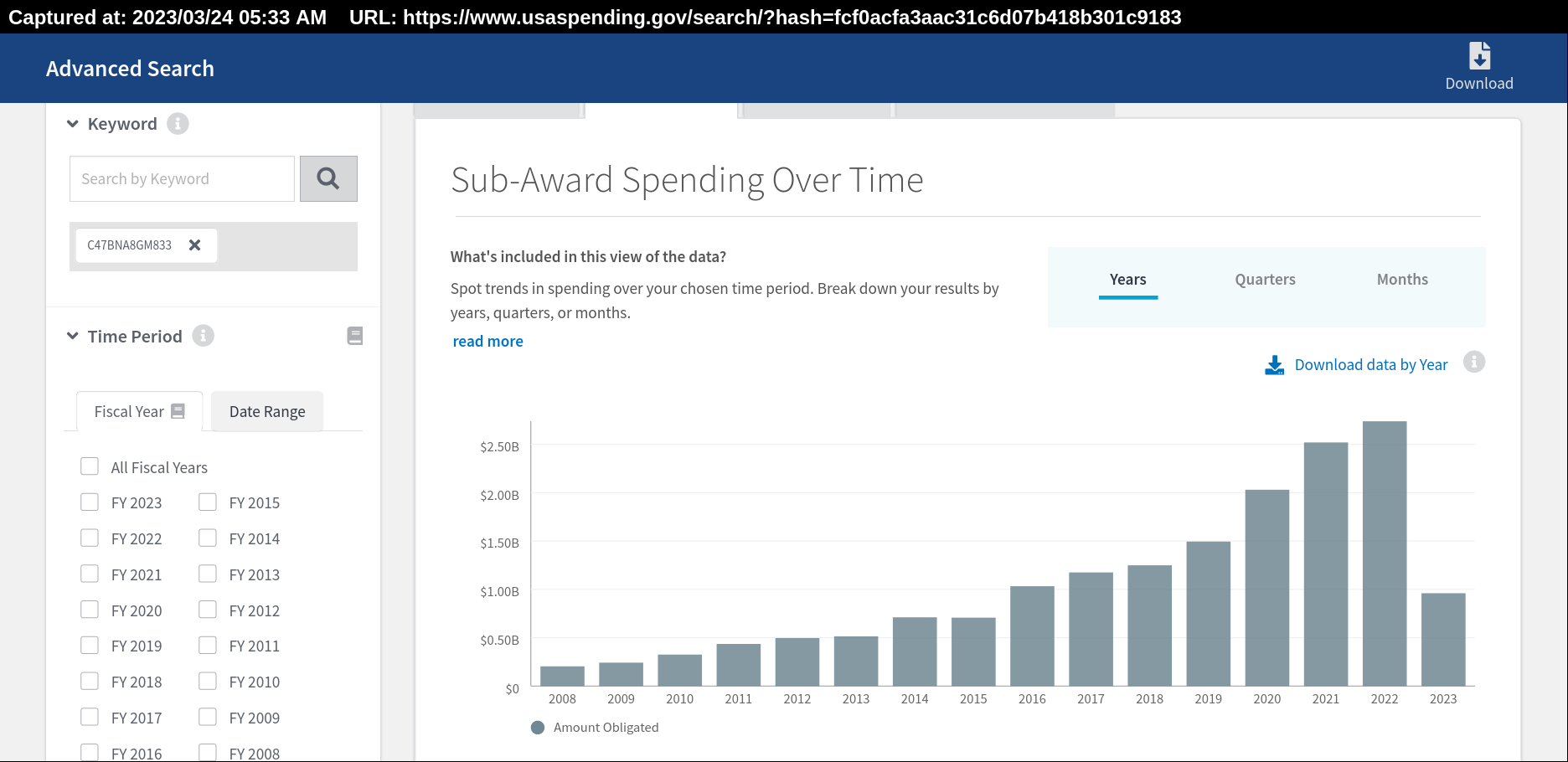The image size is (1568, 762).
Task: Click the Download icon in the header
Action: pos(1479,55)
